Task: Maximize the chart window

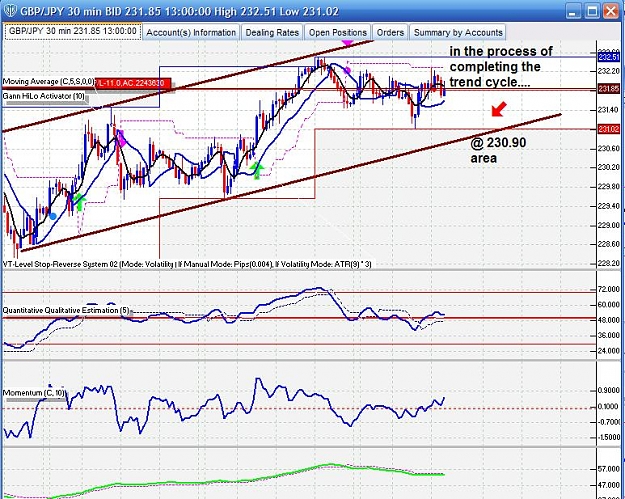Action: tap(592, 11)
